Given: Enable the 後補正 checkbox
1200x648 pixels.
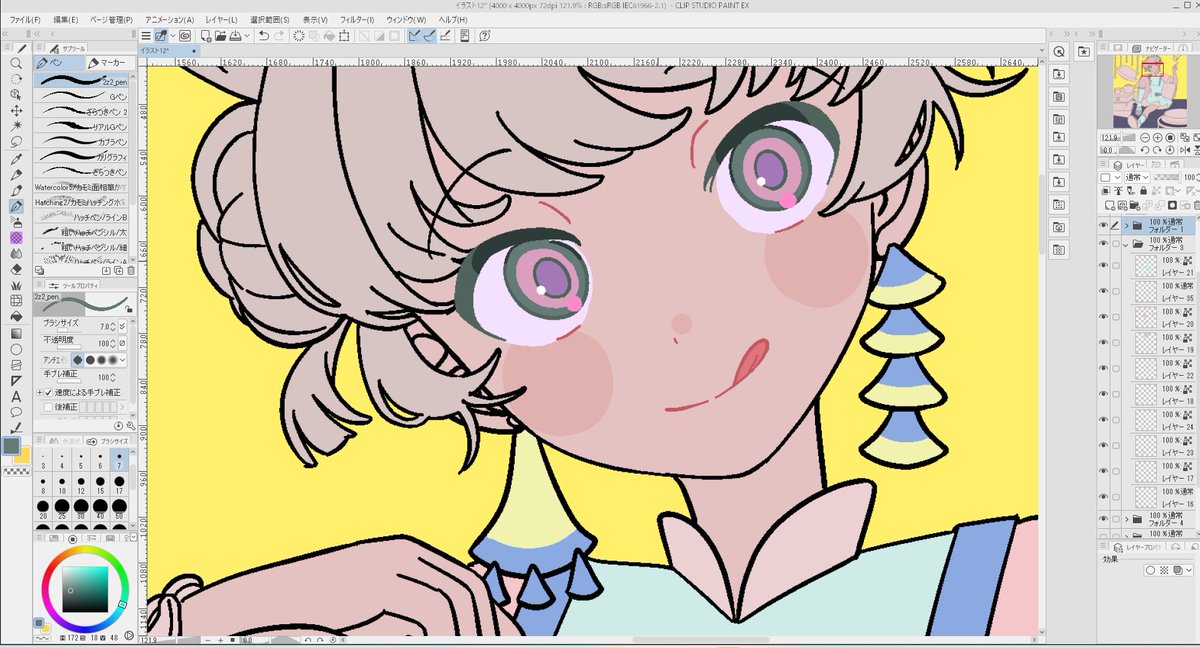Looking at the screenshot, I should coord(47,407).
